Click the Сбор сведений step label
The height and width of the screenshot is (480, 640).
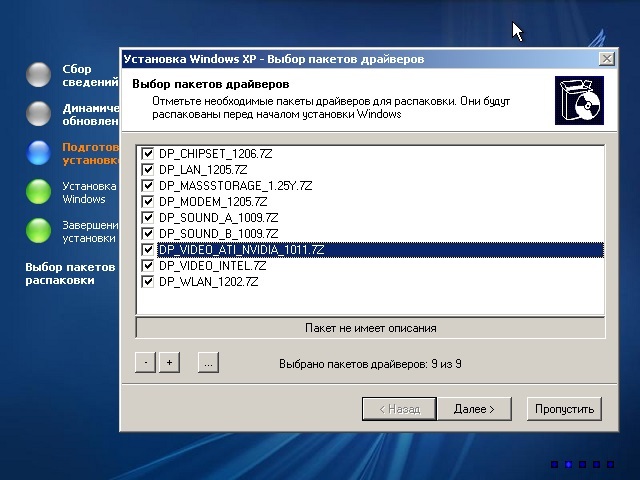(x=90, y=75)
